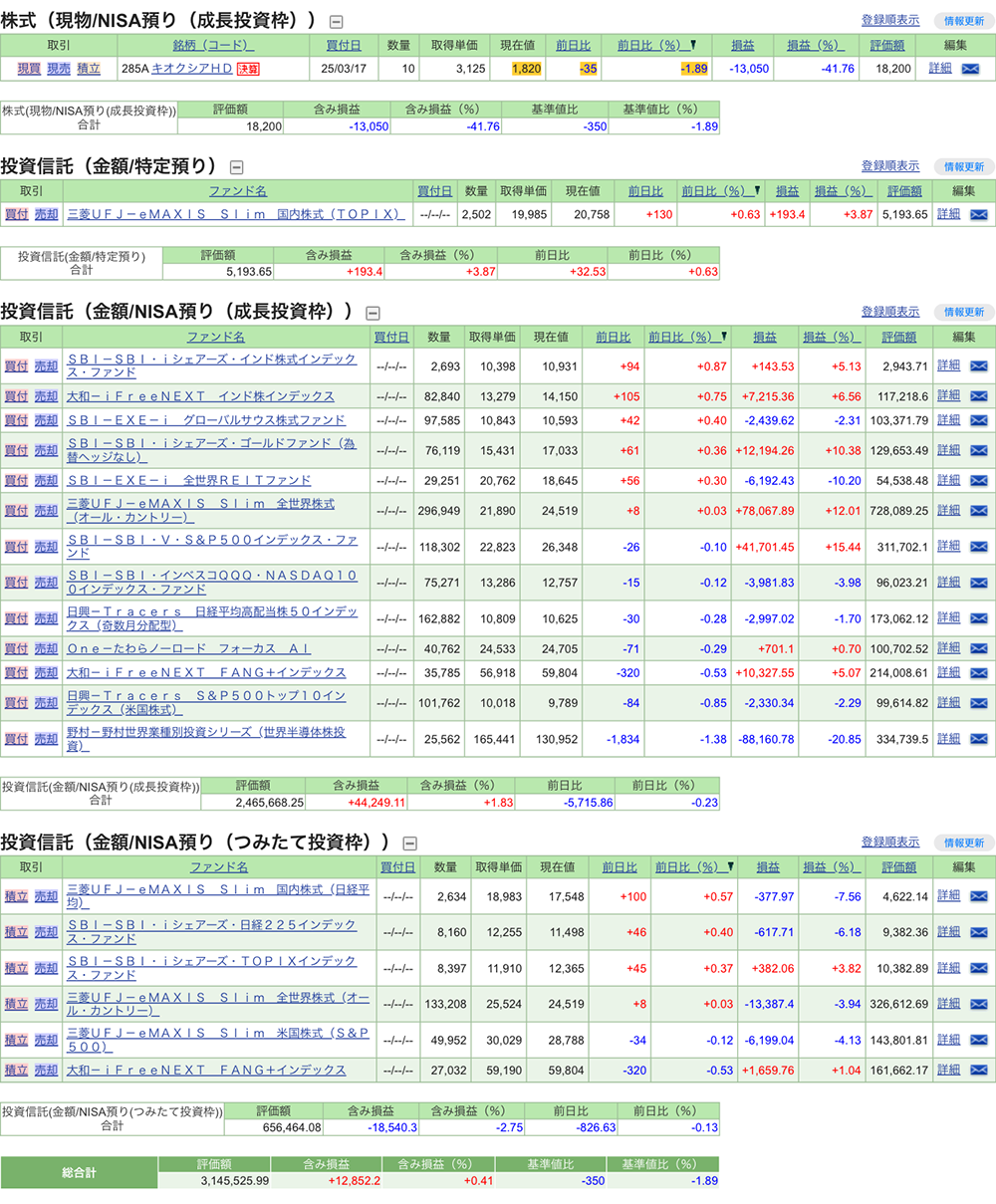Click 登録順表示 in the stock section
The height and width of the screenshot is (1204, 996).
click(x=890, y=20)
